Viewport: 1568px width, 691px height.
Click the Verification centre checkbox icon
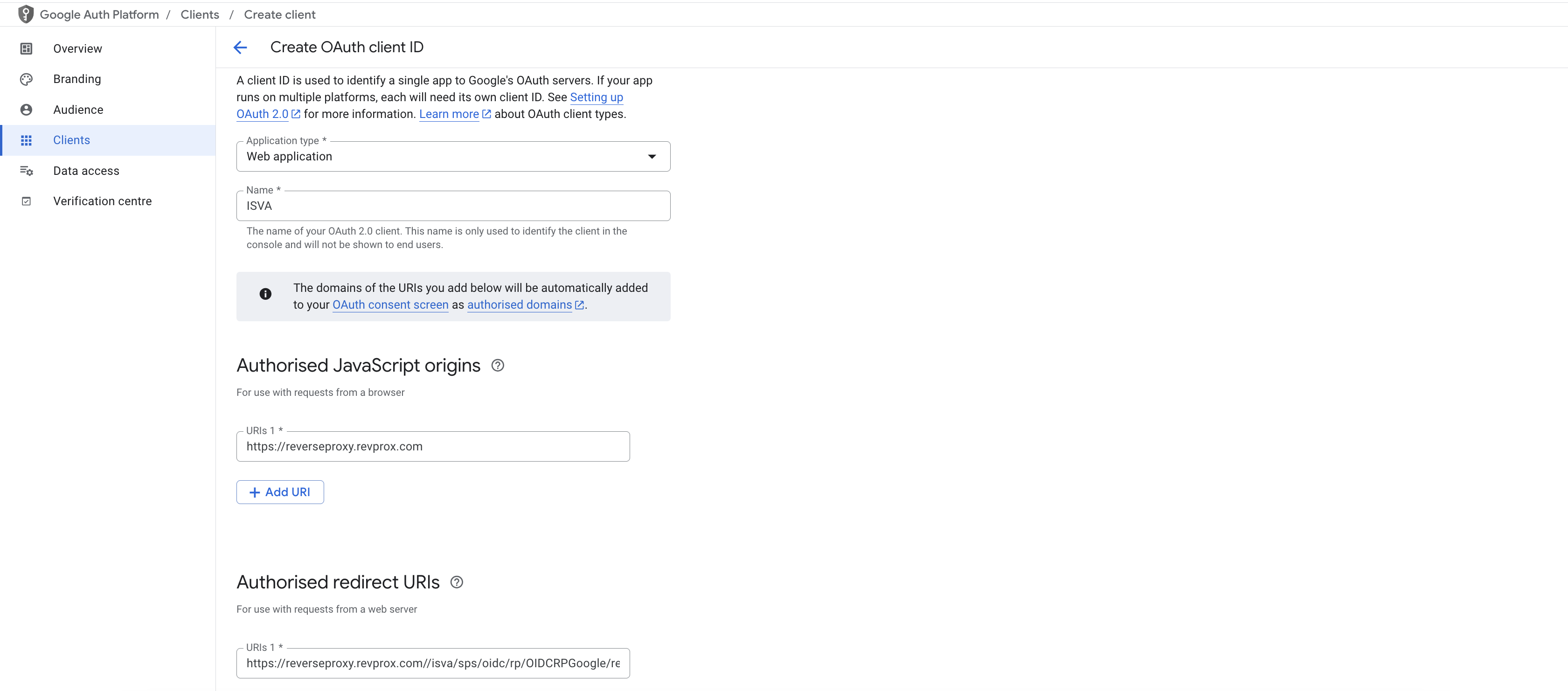coord(26,201)
